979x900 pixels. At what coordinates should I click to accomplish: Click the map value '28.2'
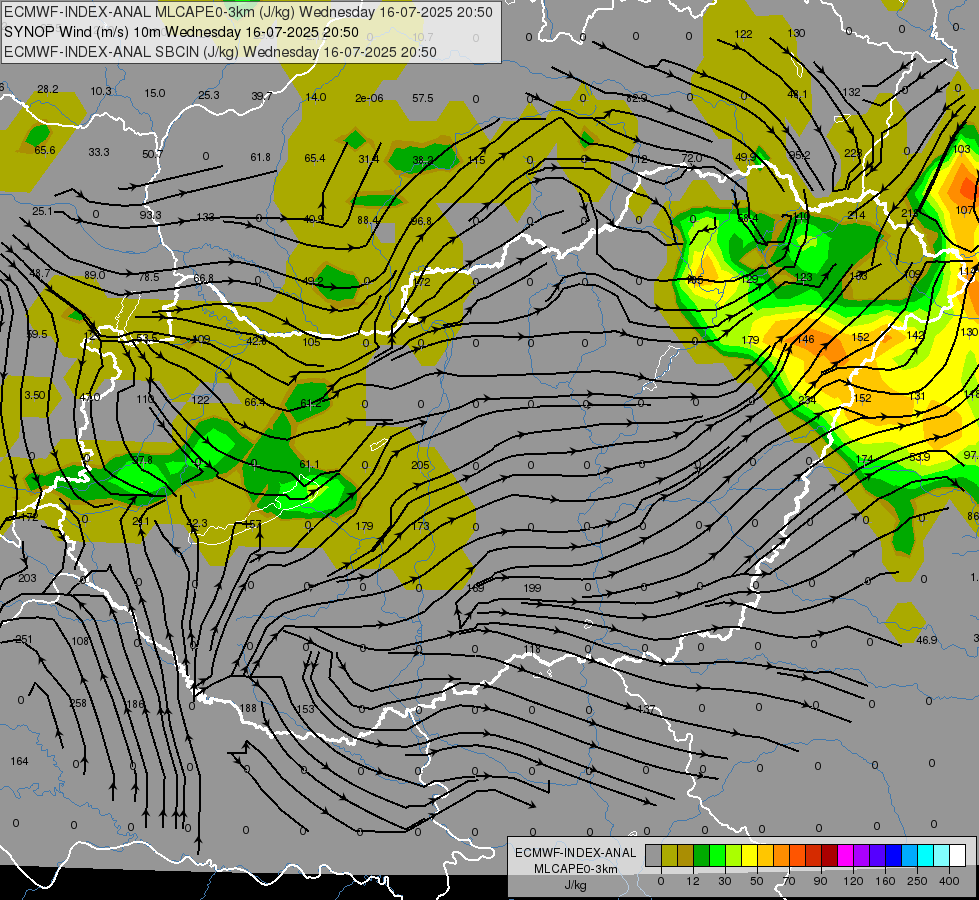pos(47,89)
